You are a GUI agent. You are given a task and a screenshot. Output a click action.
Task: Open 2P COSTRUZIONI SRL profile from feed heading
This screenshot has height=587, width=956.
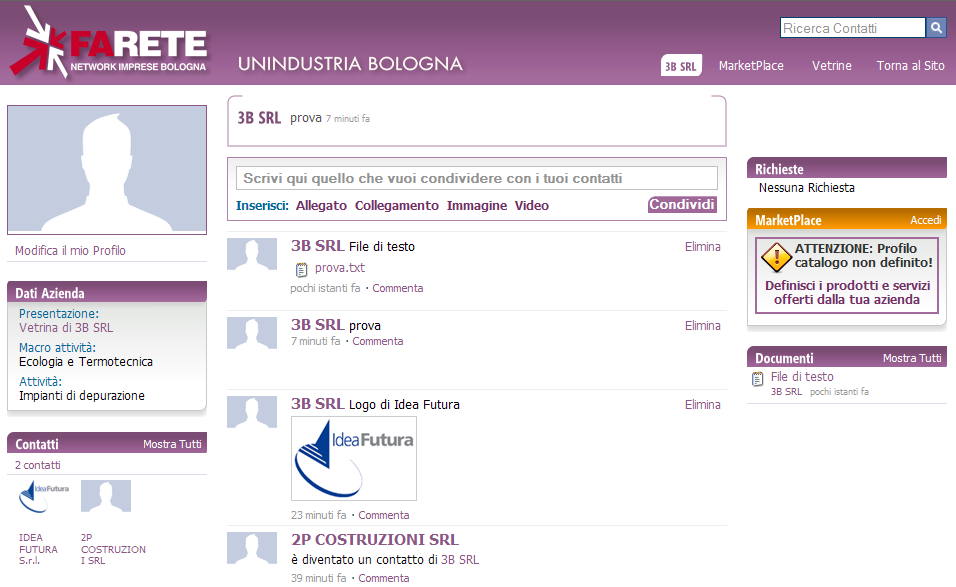(375, 540)
